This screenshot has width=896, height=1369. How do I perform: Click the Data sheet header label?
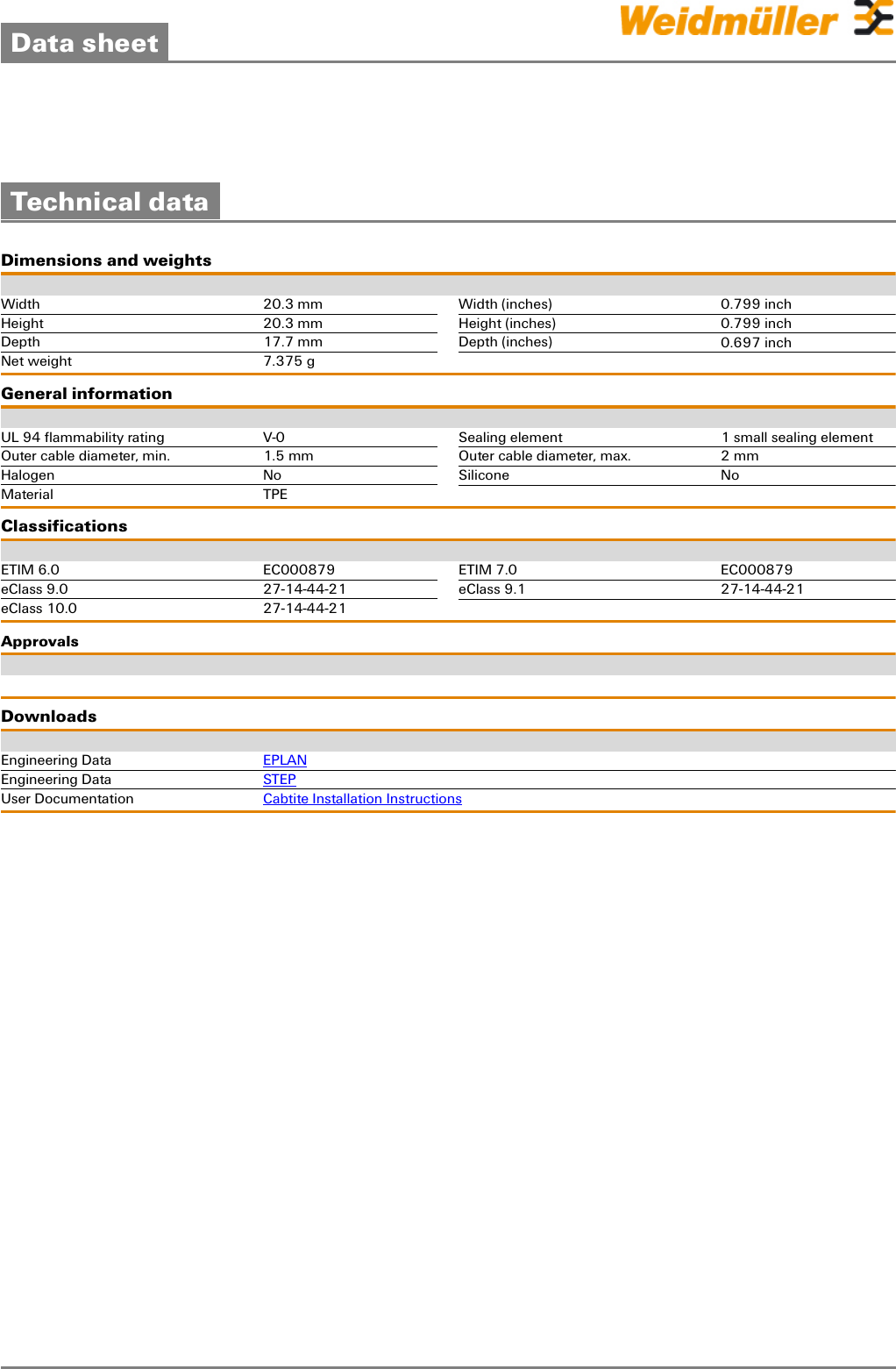pyautogui.click(x=84, y=43)
